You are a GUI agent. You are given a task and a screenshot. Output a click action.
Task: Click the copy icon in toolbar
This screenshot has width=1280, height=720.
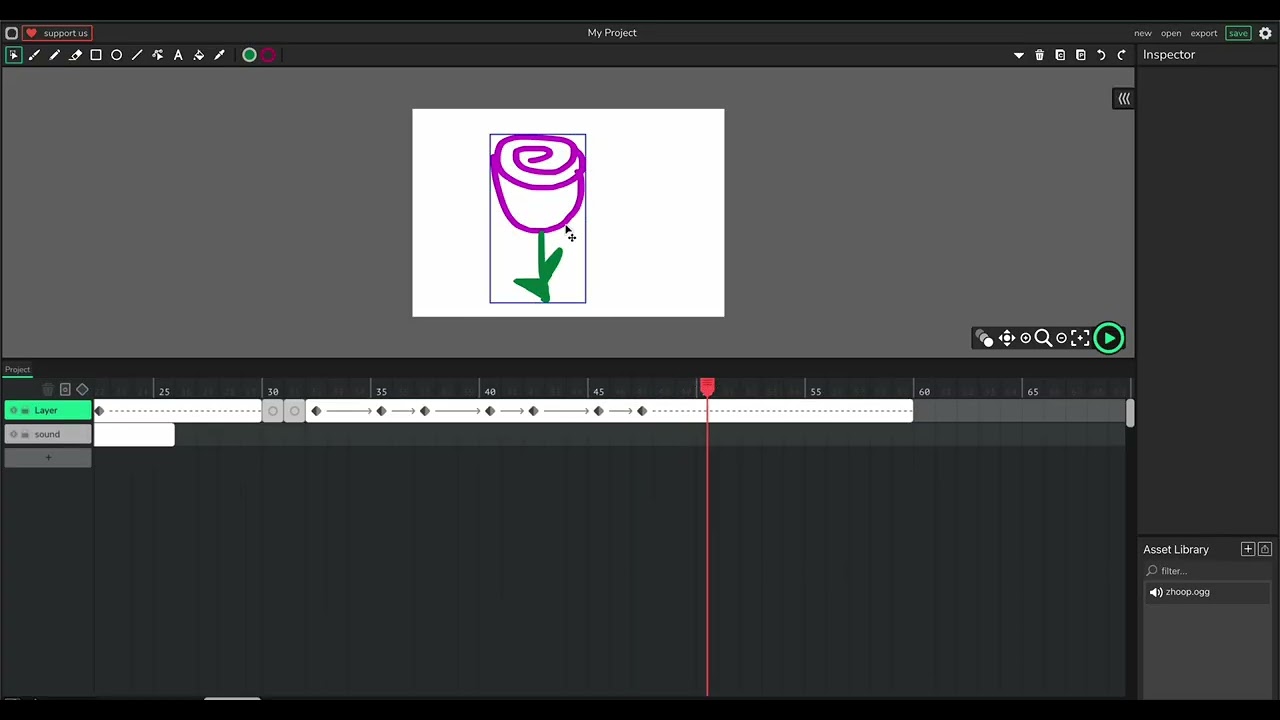pos(1060,55)
